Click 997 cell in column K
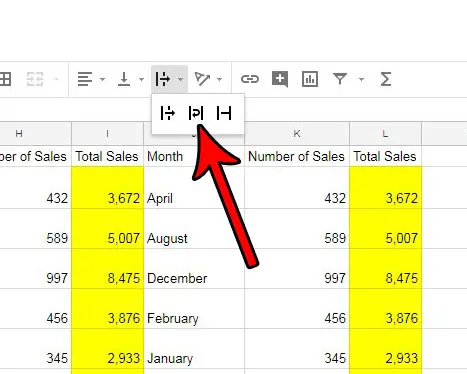Viewport: 467px width, 374px height. pyautogui.click(x=297, y=269)
